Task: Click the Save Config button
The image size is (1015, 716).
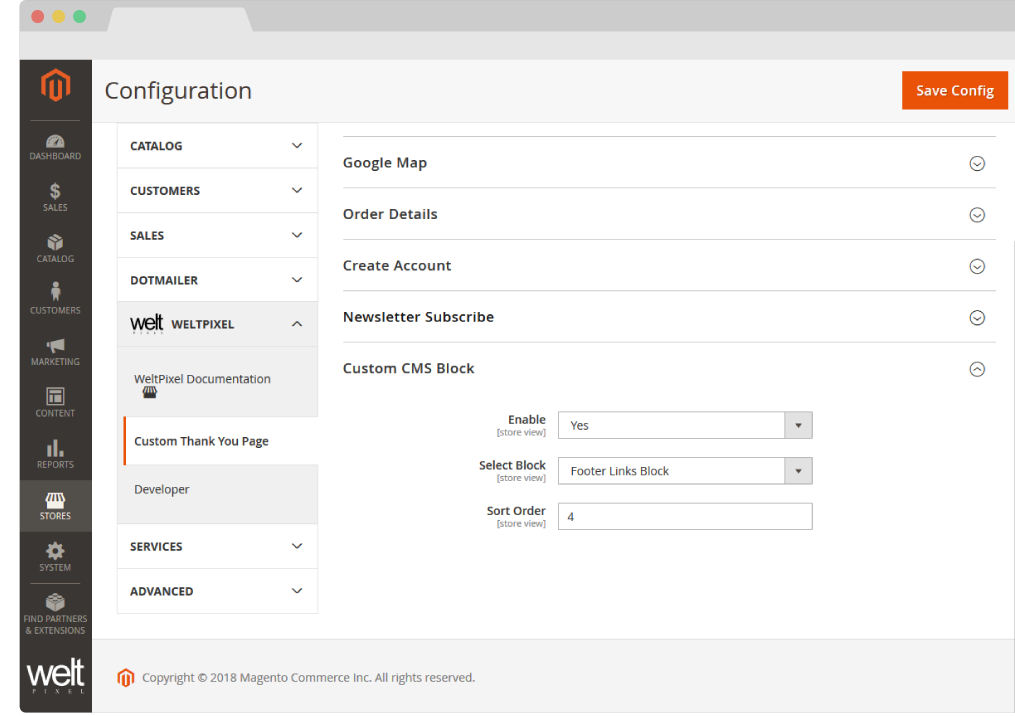Action: 954,90
